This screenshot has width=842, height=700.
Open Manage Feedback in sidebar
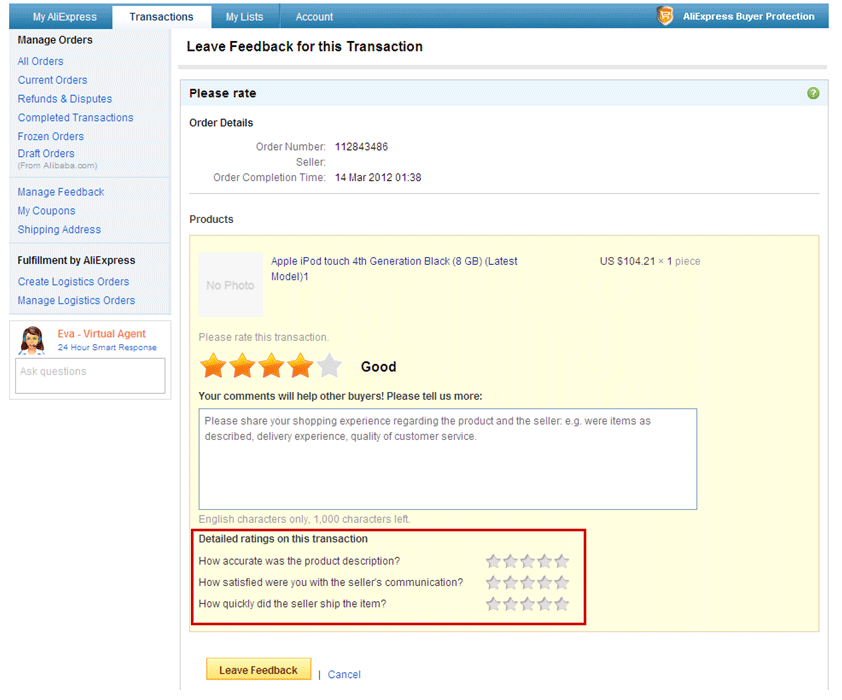tap(61, 192)
